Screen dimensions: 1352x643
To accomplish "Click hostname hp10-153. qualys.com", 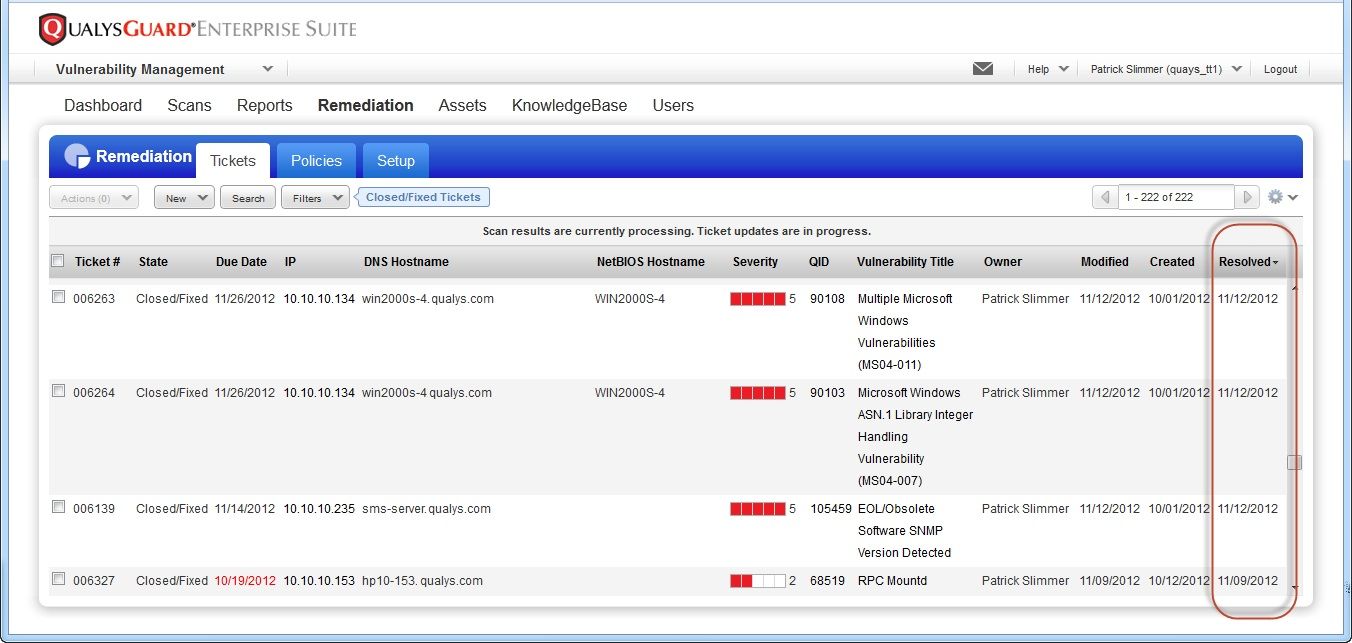I will click(x=422, y=581).
